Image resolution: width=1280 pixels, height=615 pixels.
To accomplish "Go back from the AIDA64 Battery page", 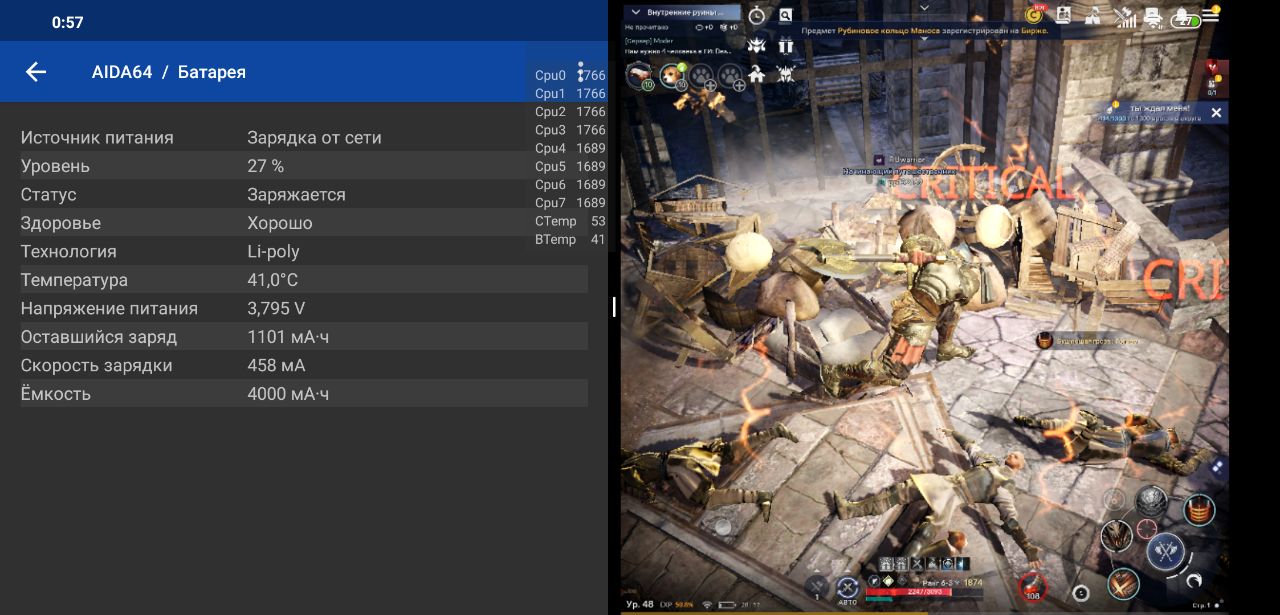I will 36,72.
